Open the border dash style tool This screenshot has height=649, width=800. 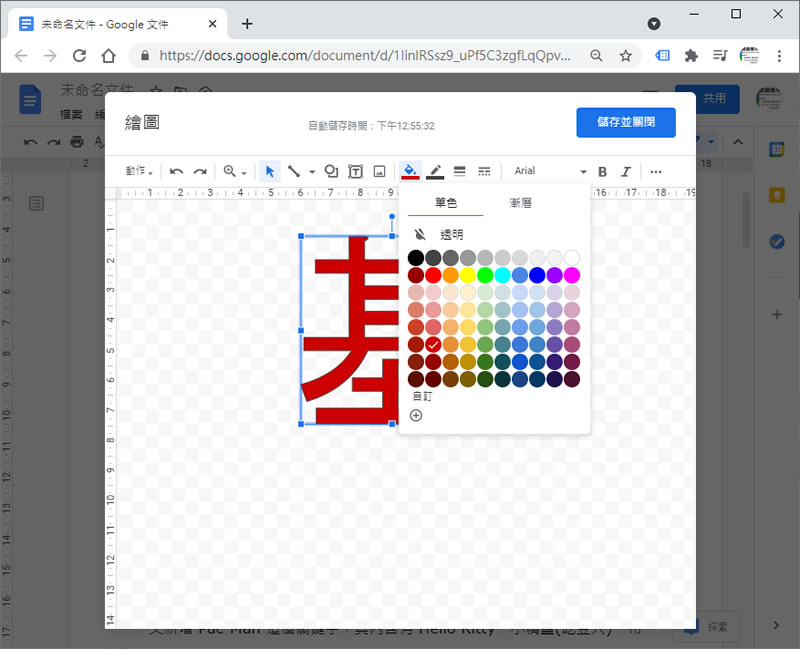point(484,171)
